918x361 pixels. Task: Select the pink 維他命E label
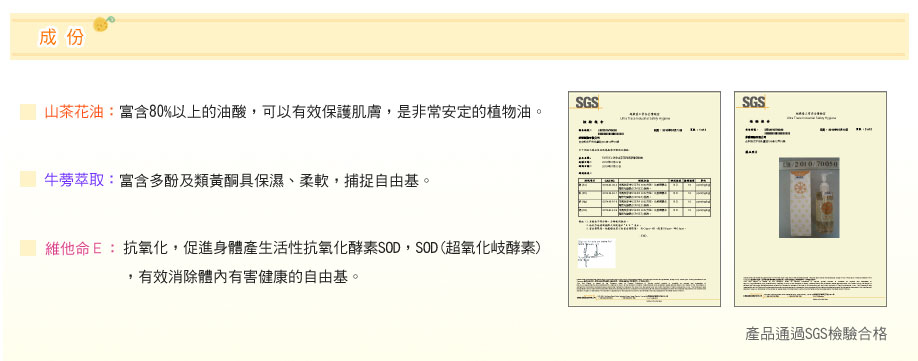(74, 248)
